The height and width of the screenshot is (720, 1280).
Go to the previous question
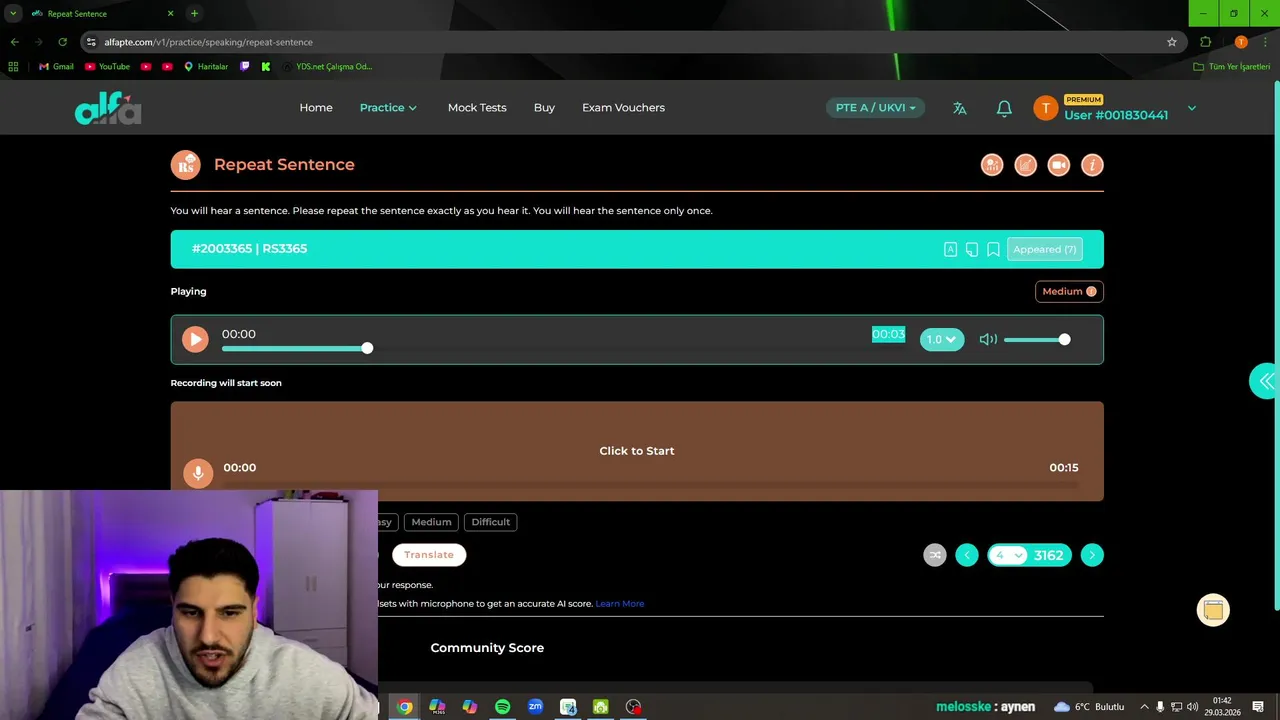[x=967, y=555]
